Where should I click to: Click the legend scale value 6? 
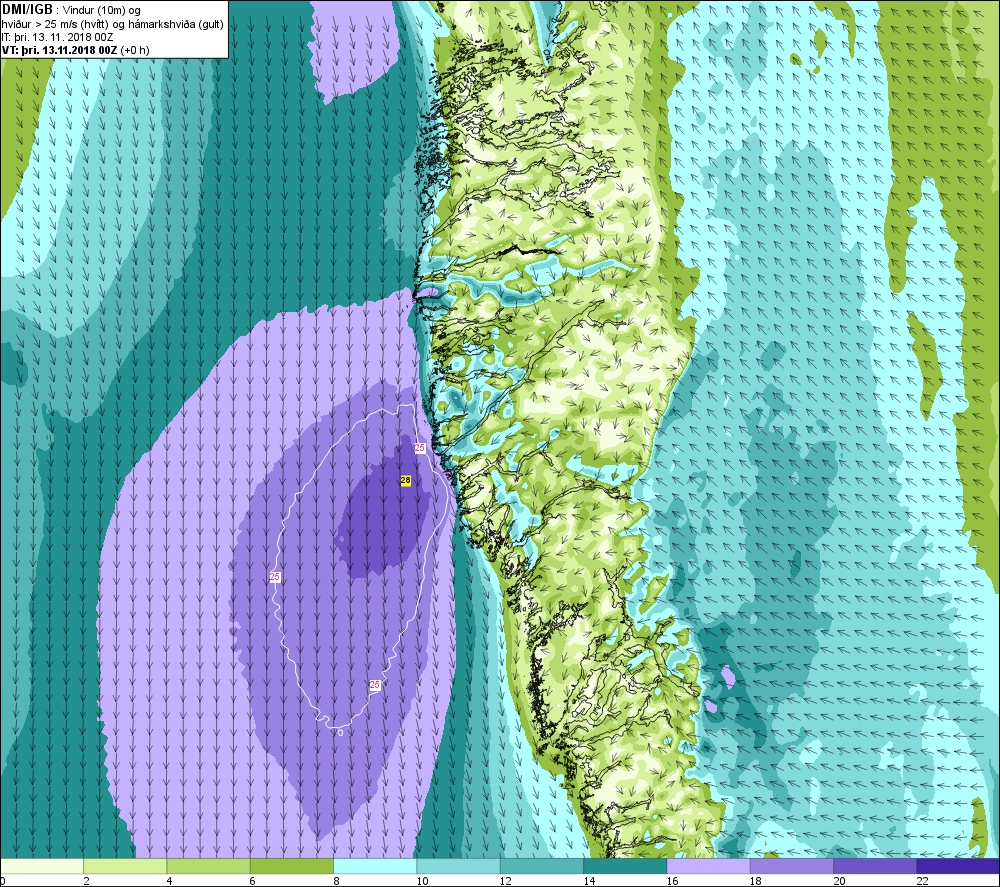tap(253, 881)
